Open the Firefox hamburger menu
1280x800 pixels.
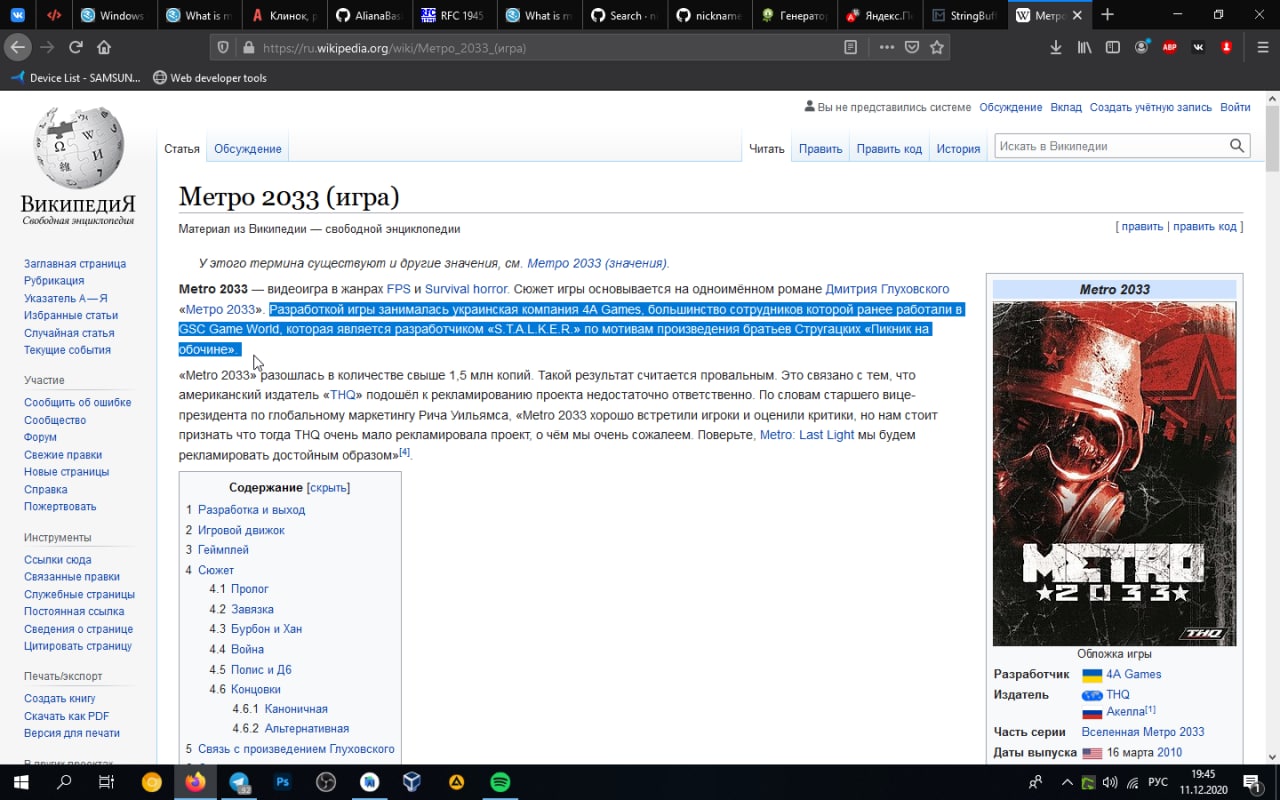tap(1263, 47)
